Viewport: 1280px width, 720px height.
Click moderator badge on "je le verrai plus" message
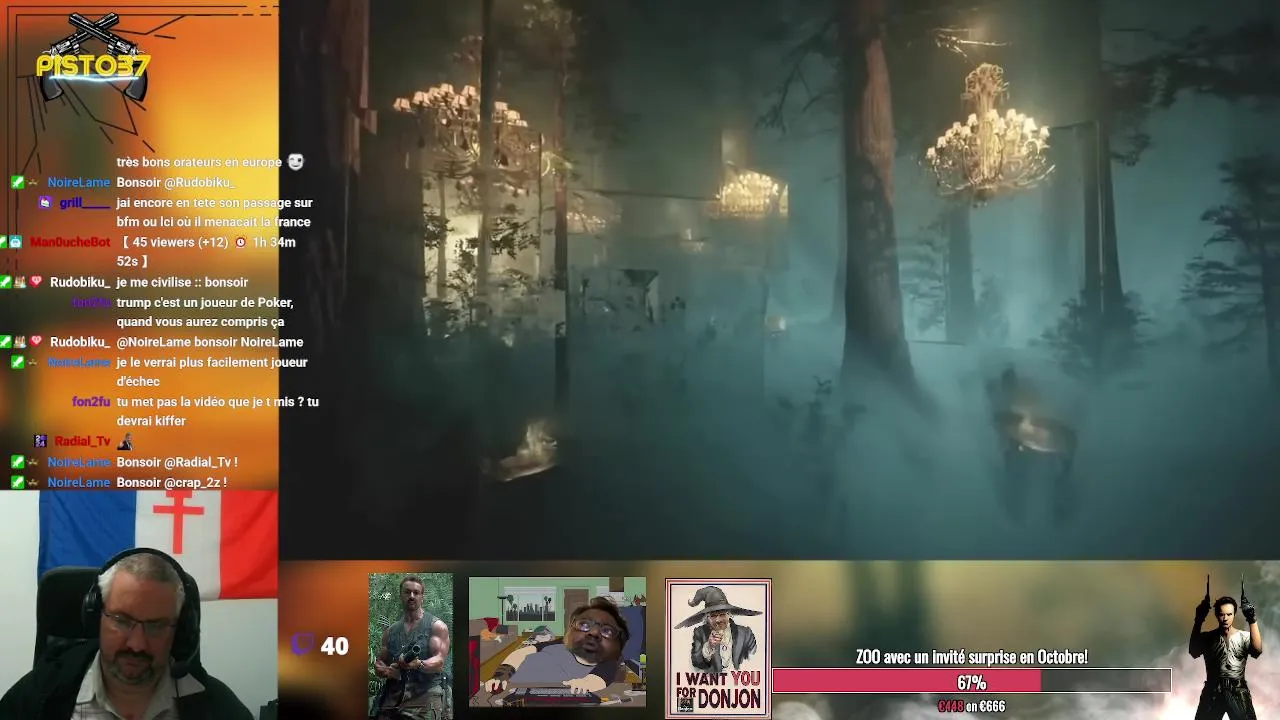tap(17, 362)
